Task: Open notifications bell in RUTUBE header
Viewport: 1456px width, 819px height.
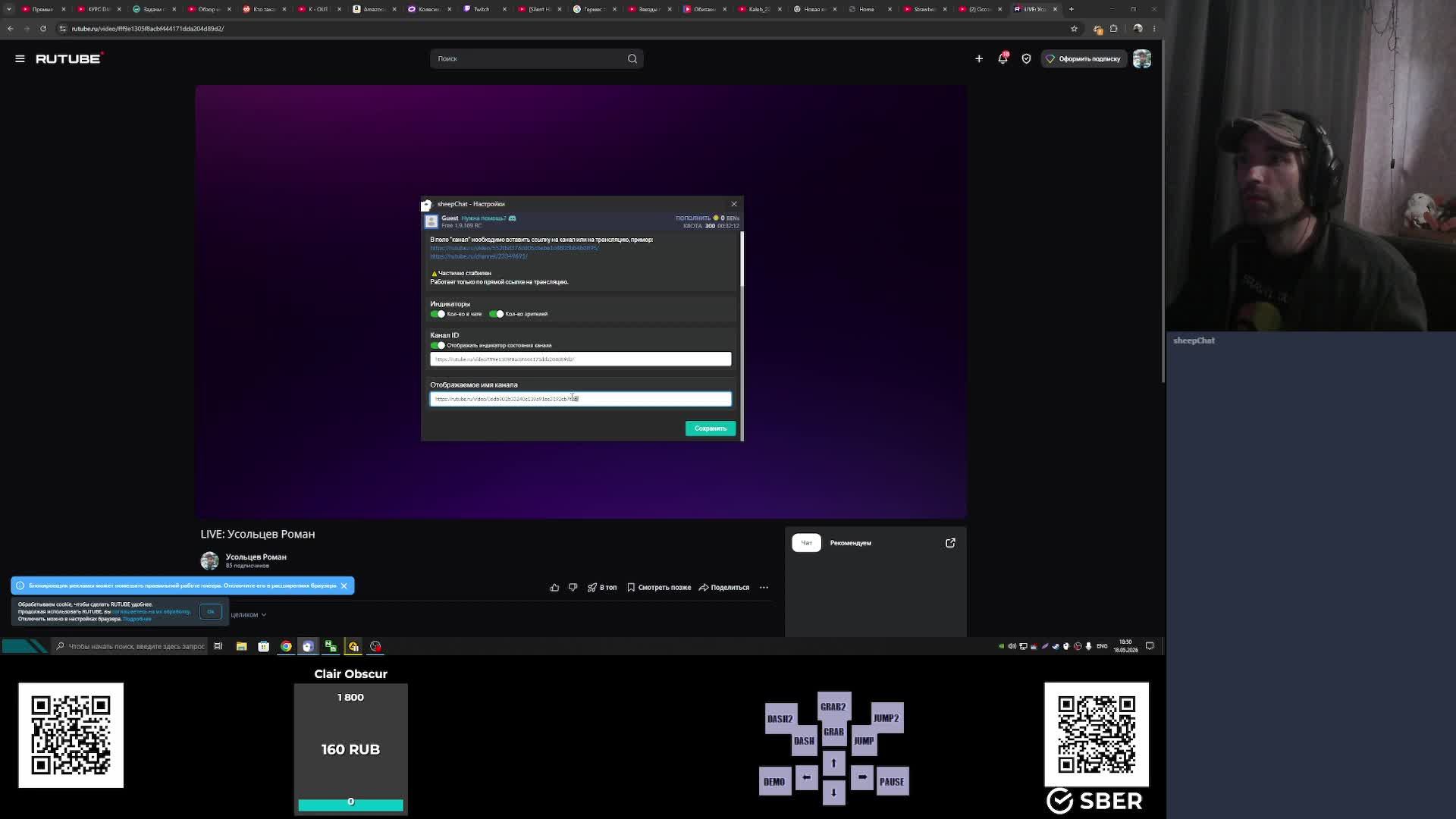Action: pos(1003,58)
